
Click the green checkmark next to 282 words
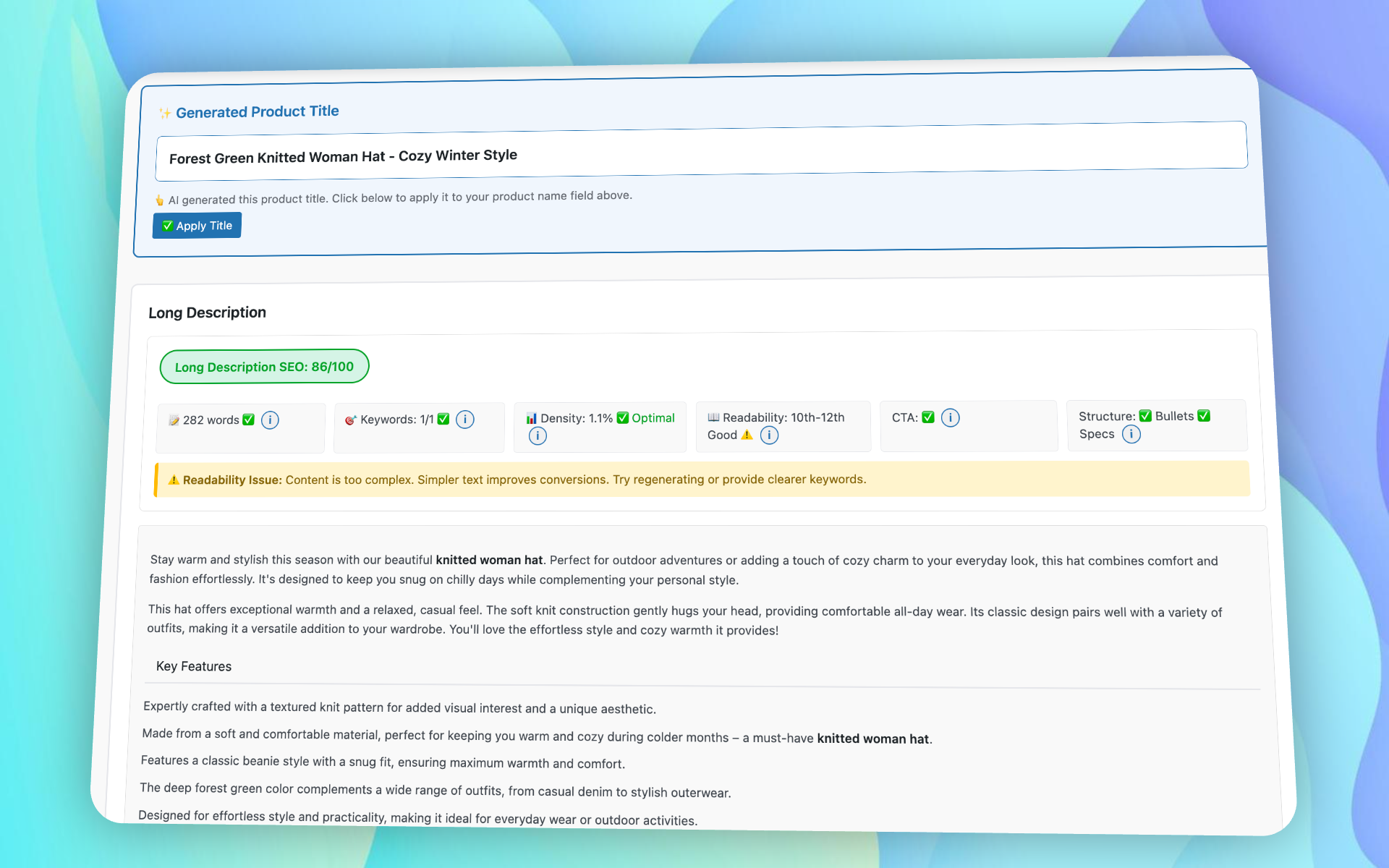pyautogui.click(x=248, y=420)
